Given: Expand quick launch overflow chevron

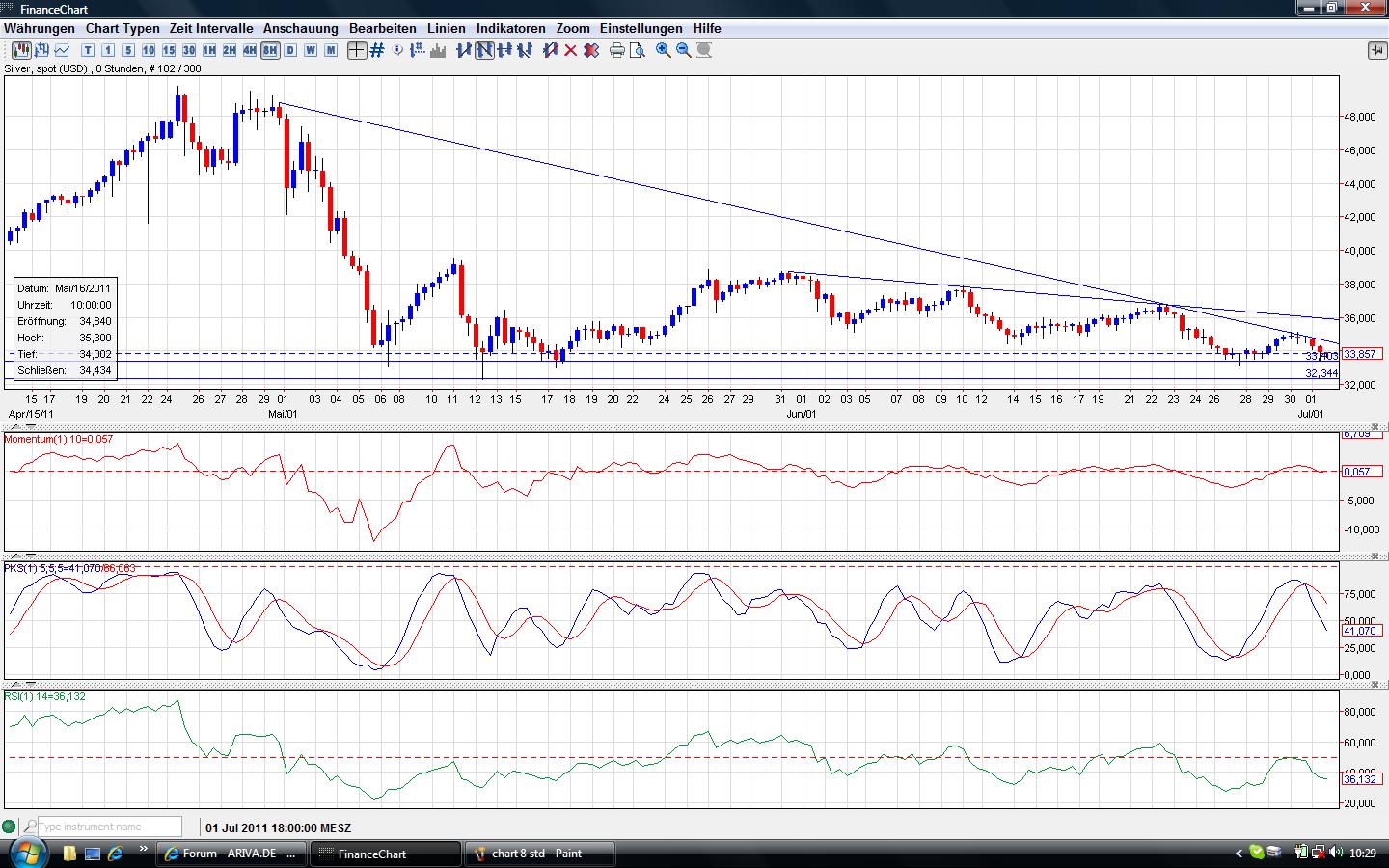Looking at the screenshot, I should 144,850.
